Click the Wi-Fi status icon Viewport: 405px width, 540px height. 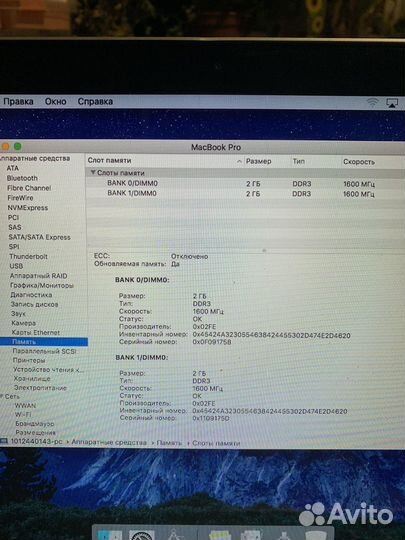372,102
